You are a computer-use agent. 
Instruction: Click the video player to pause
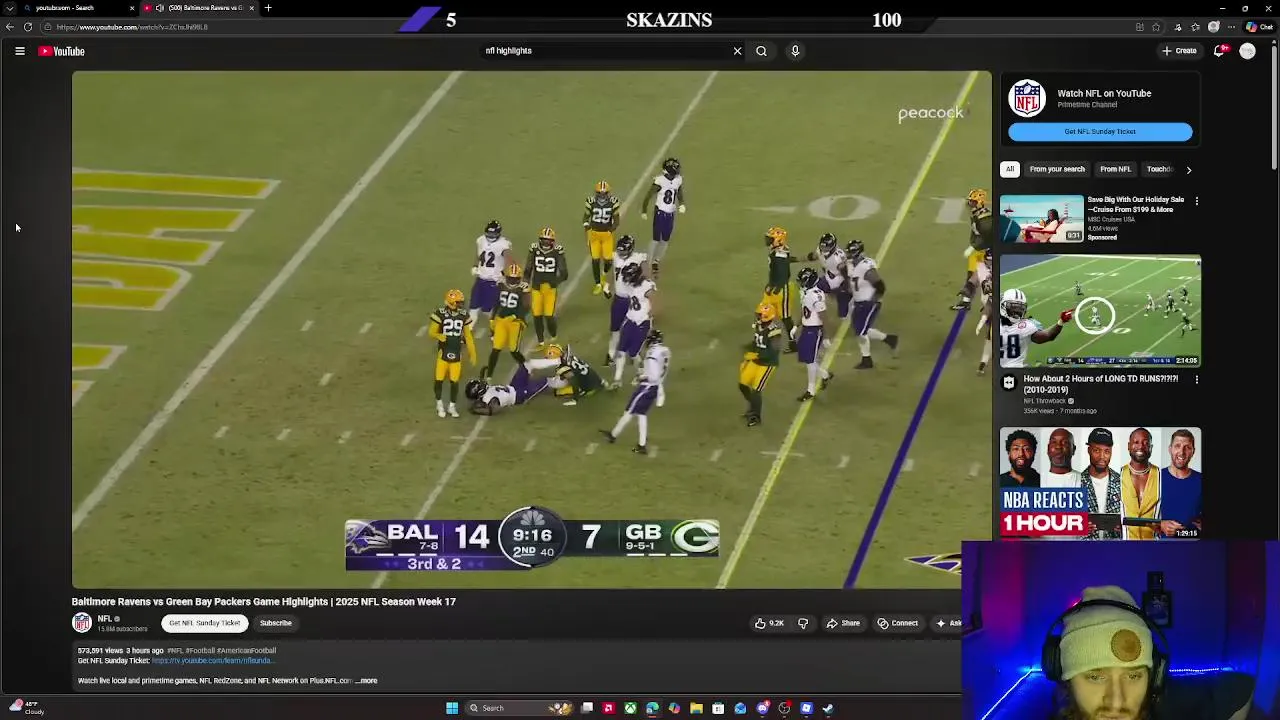[531, 330]
